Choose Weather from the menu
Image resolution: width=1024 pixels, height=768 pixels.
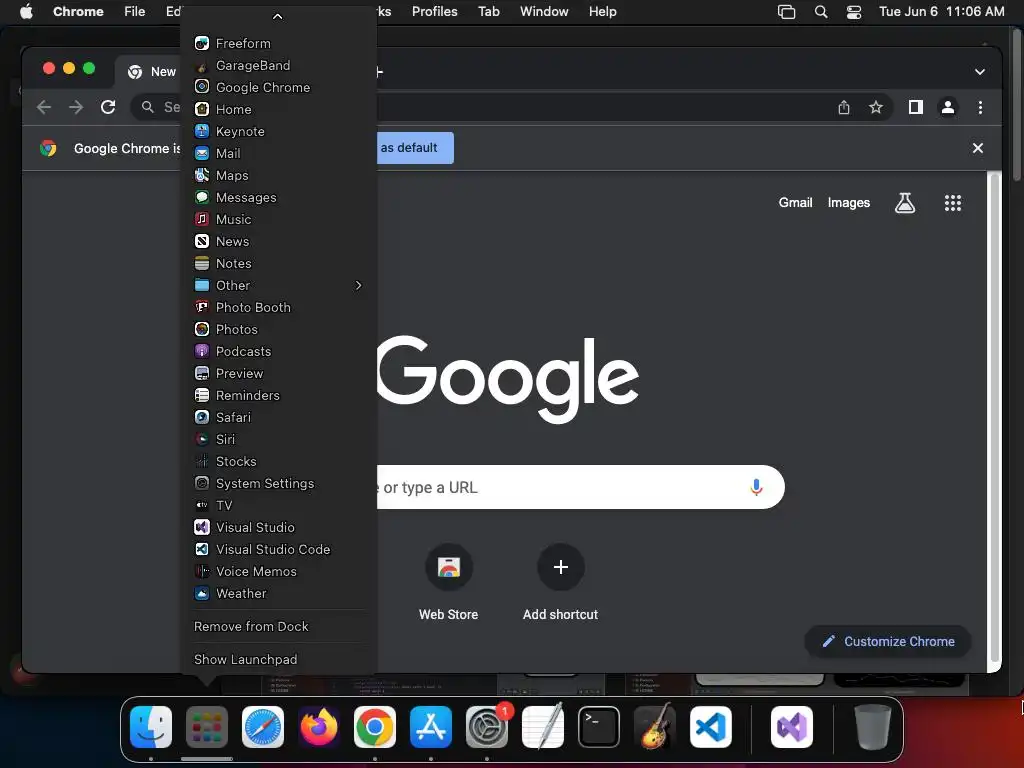[278, 594]
